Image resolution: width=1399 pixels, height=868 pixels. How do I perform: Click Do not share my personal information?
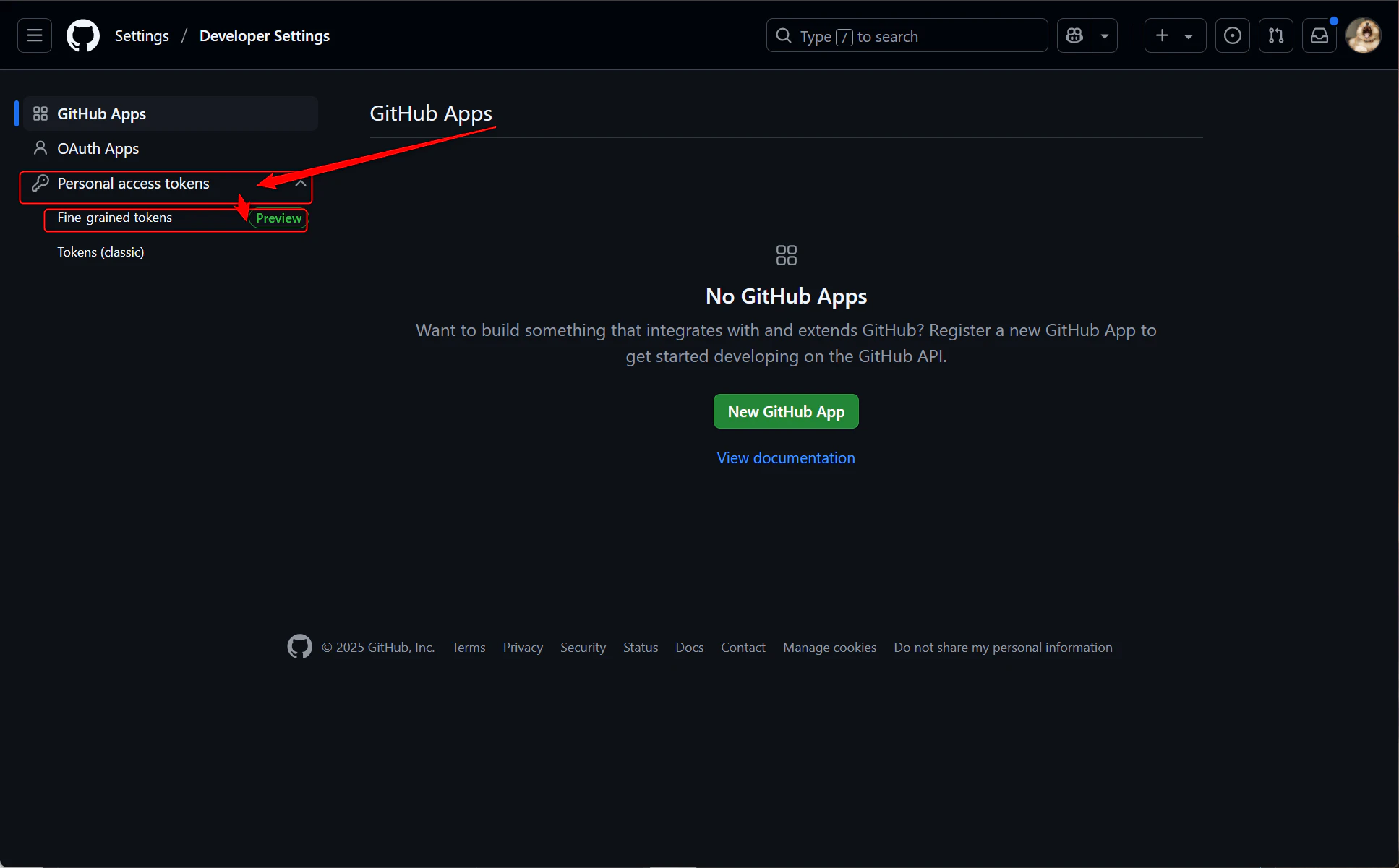point(1003,648)
